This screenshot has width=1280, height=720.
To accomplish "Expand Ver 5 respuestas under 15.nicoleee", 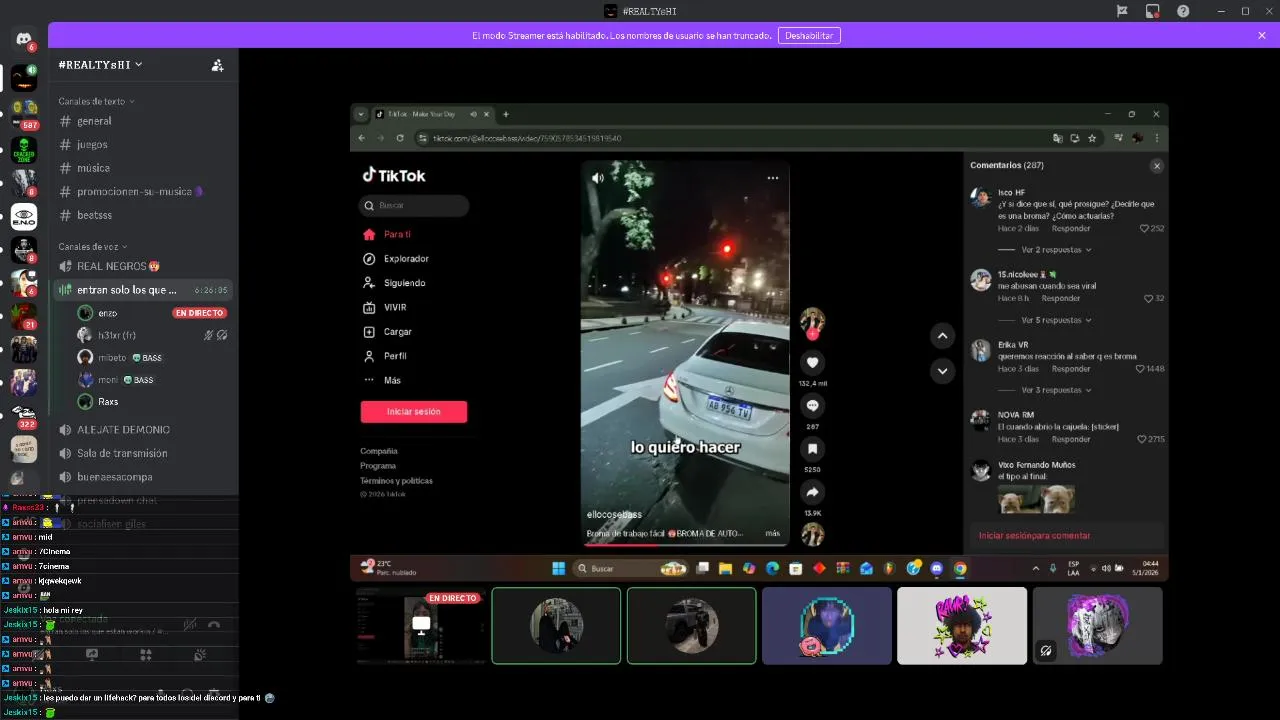I will pos(1056,320).
